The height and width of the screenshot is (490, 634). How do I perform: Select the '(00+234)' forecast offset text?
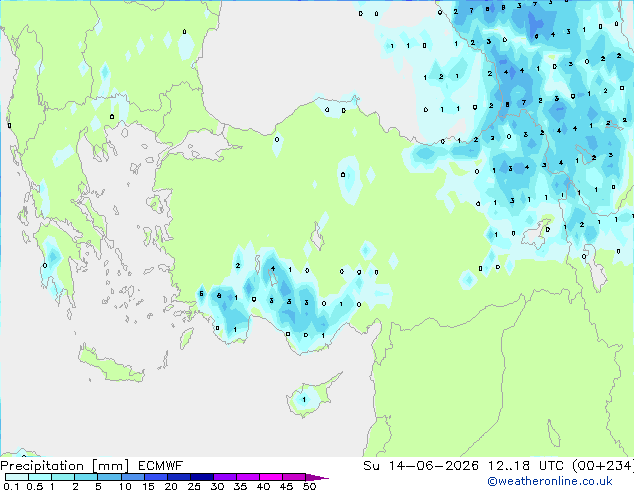603,466
